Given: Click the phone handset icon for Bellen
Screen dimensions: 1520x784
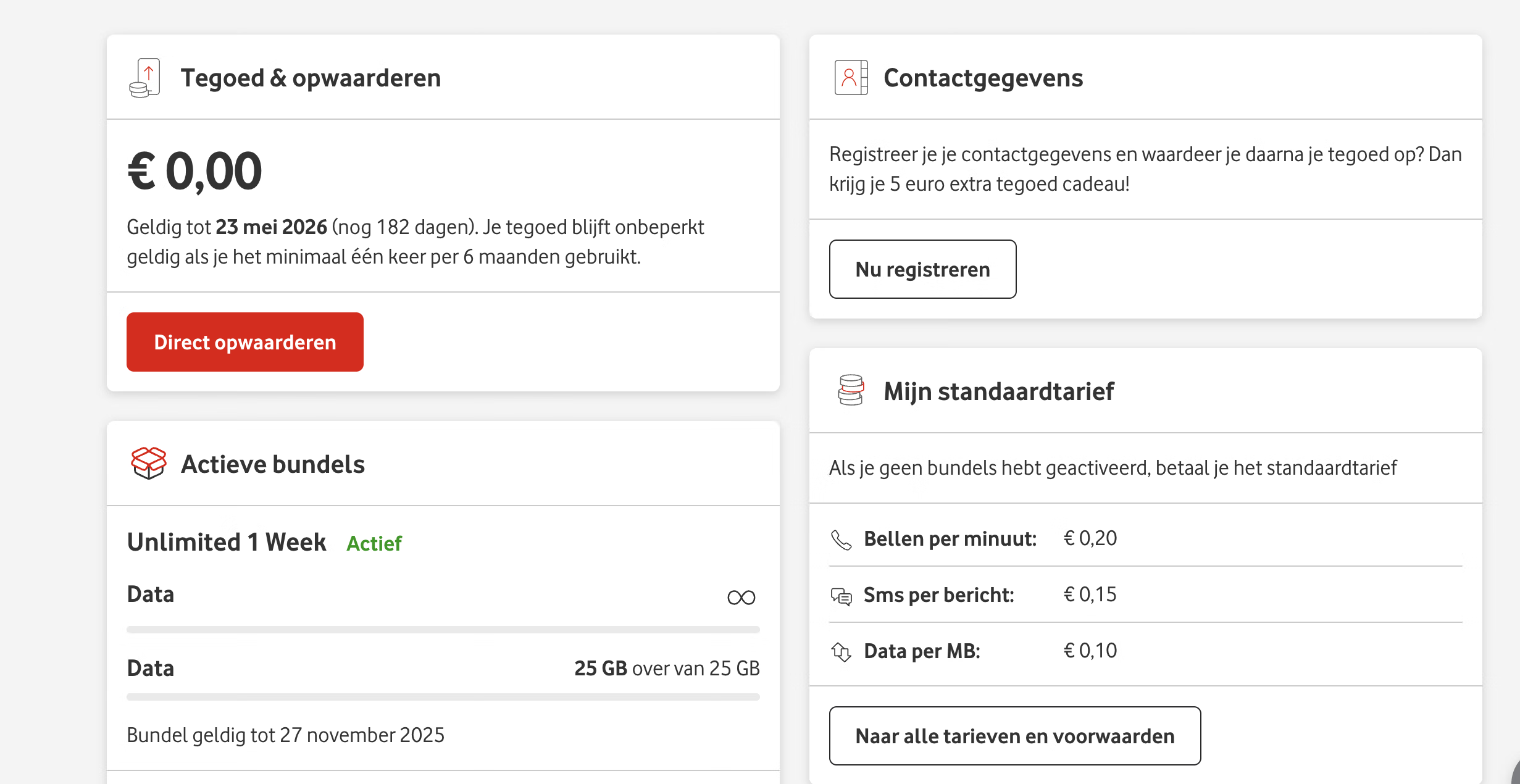Looking at the screenshot, I should click(841, 540).
